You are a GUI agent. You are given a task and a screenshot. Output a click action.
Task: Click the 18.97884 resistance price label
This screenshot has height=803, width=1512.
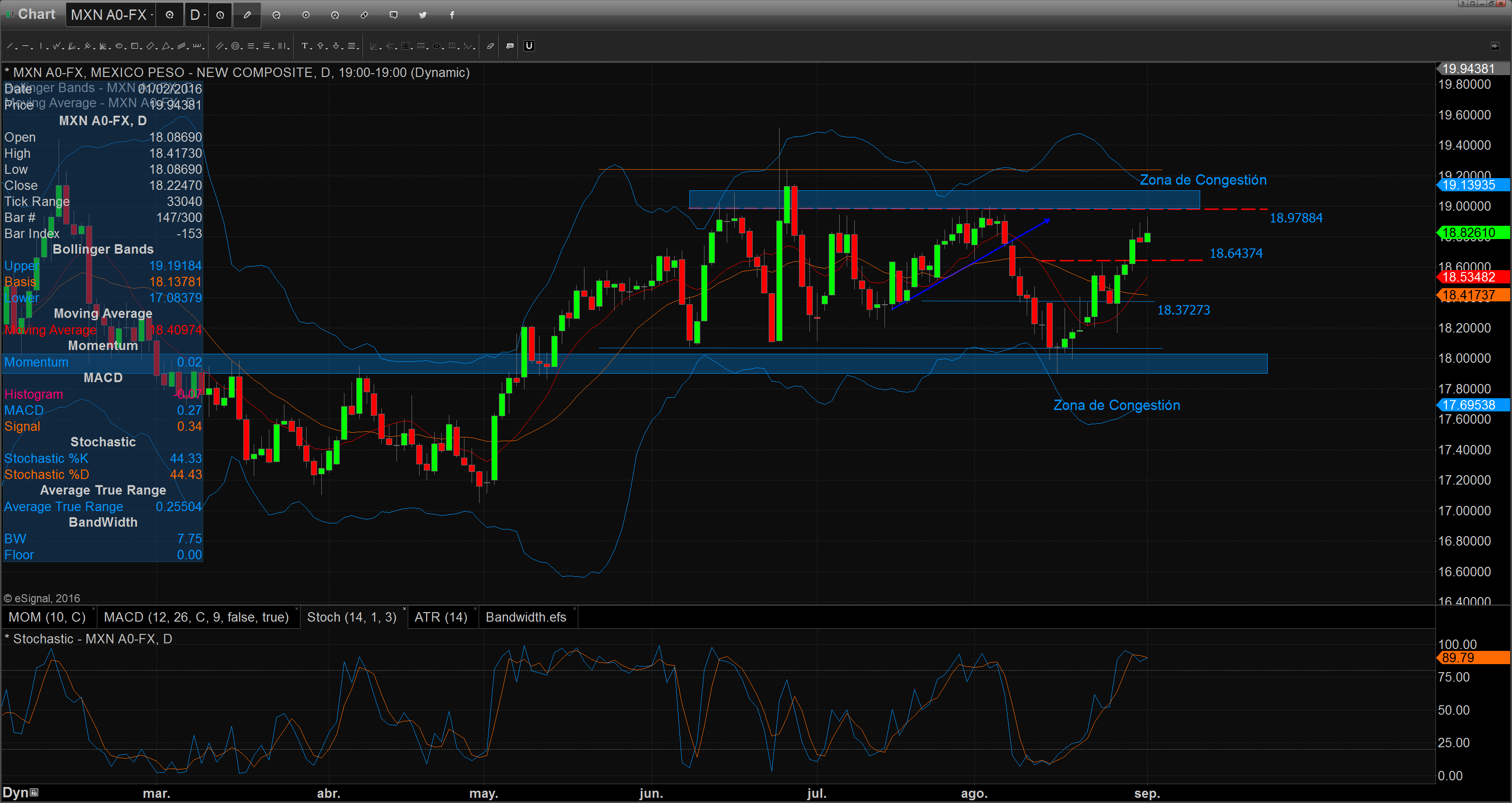pos(1296,218)
